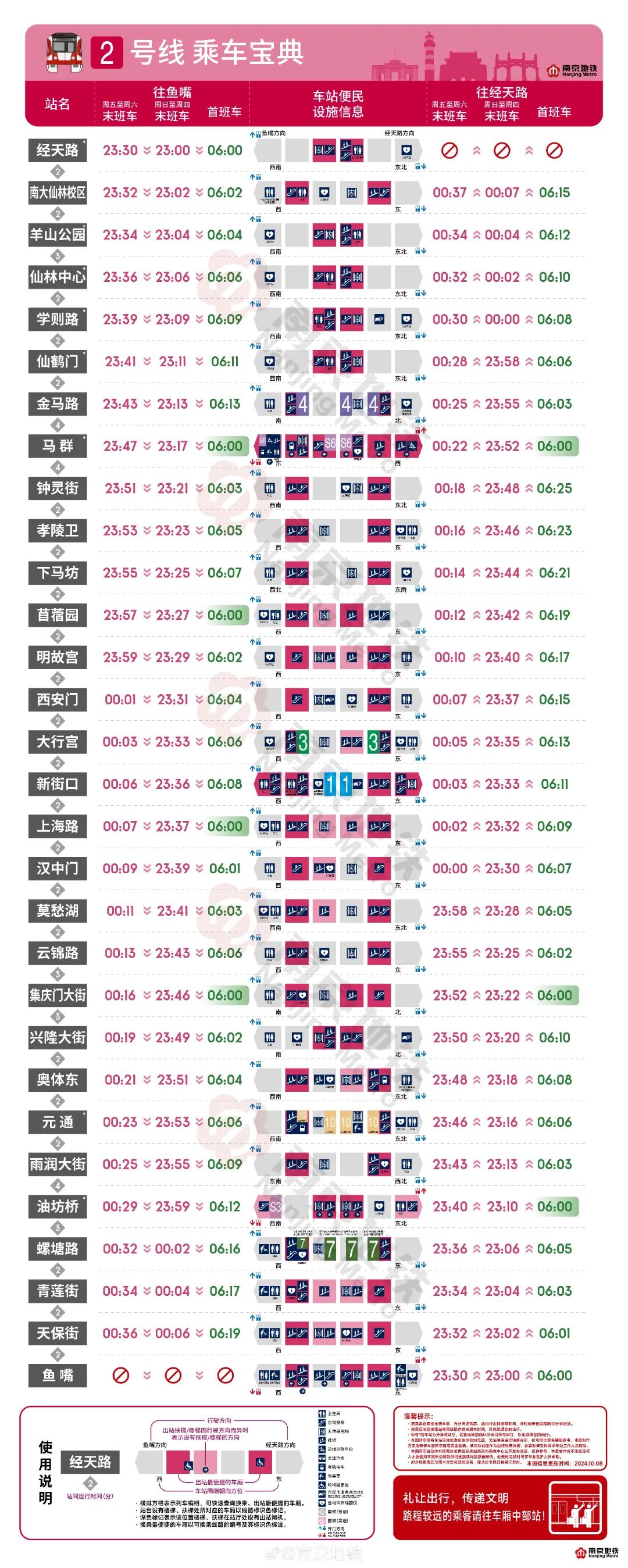
Task: Select the 往鱼嘴 header label
Action: point(172,92)
